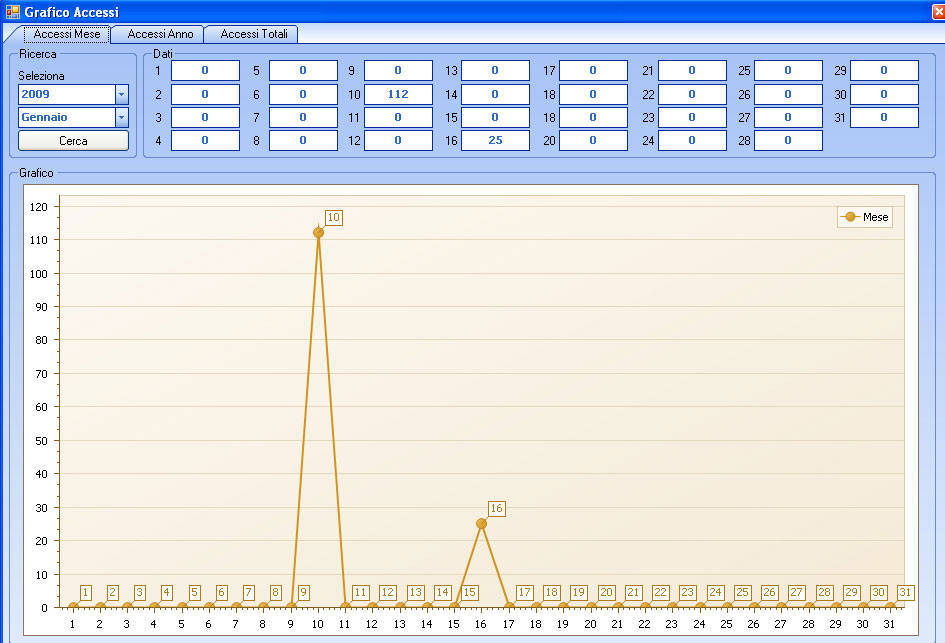This screenshot has width=945, height=643.
Task: Click the app icon in the title bar
Action: (x=12, y=11)
